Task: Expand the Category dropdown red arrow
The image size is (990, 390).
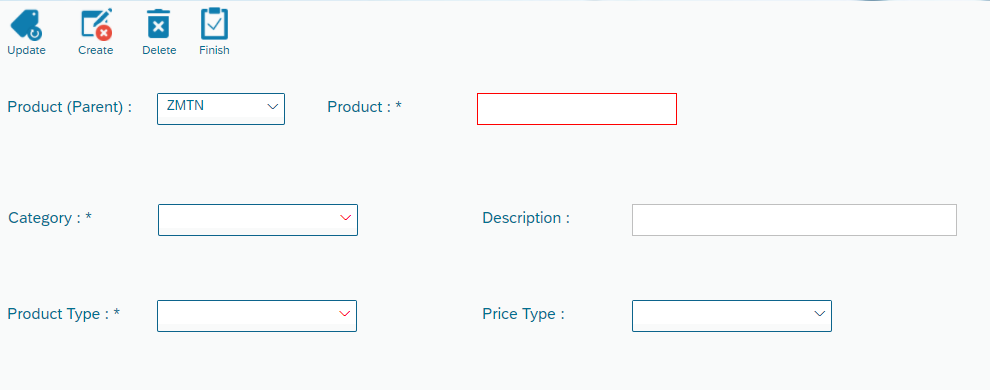Action: (345, 218)
